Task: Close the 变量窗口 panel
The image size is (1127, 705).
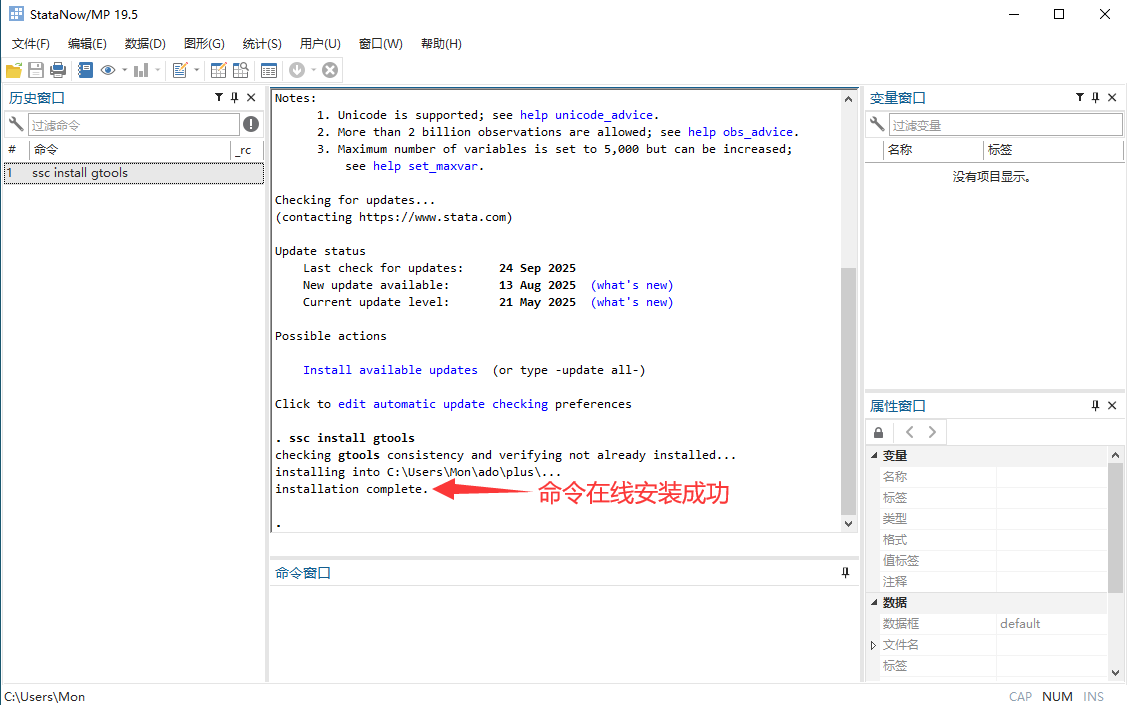Action: point(1112,97)
